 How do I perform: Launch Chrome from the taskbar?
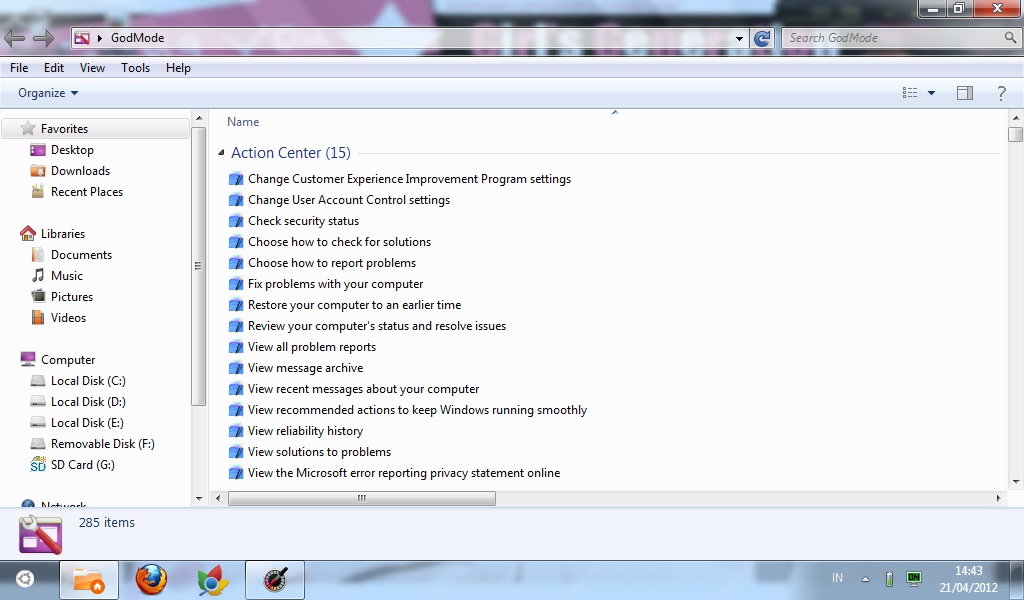(213, 579)
